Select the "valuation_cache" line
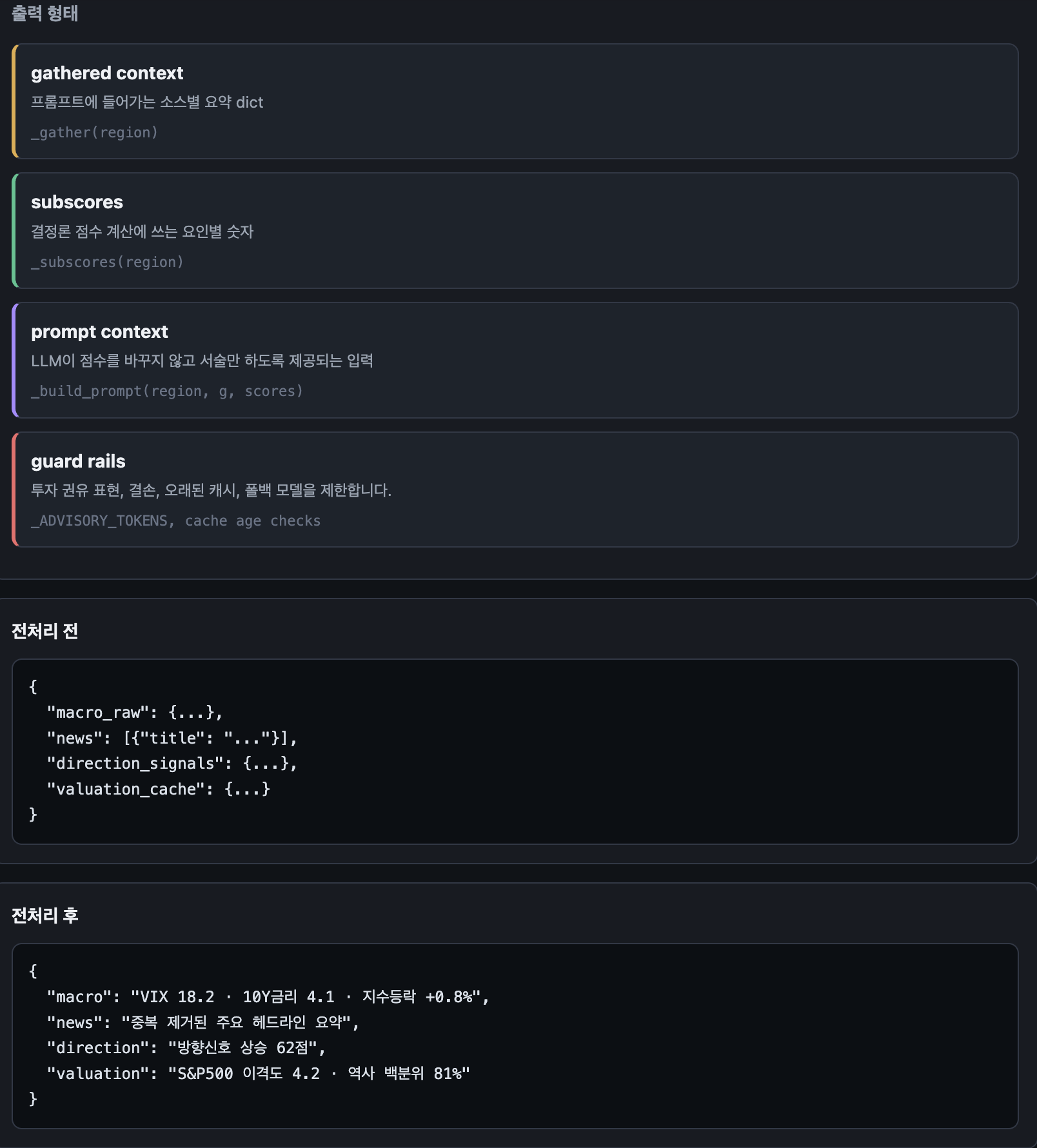1037x1148 pixels. tap(158, 789)
